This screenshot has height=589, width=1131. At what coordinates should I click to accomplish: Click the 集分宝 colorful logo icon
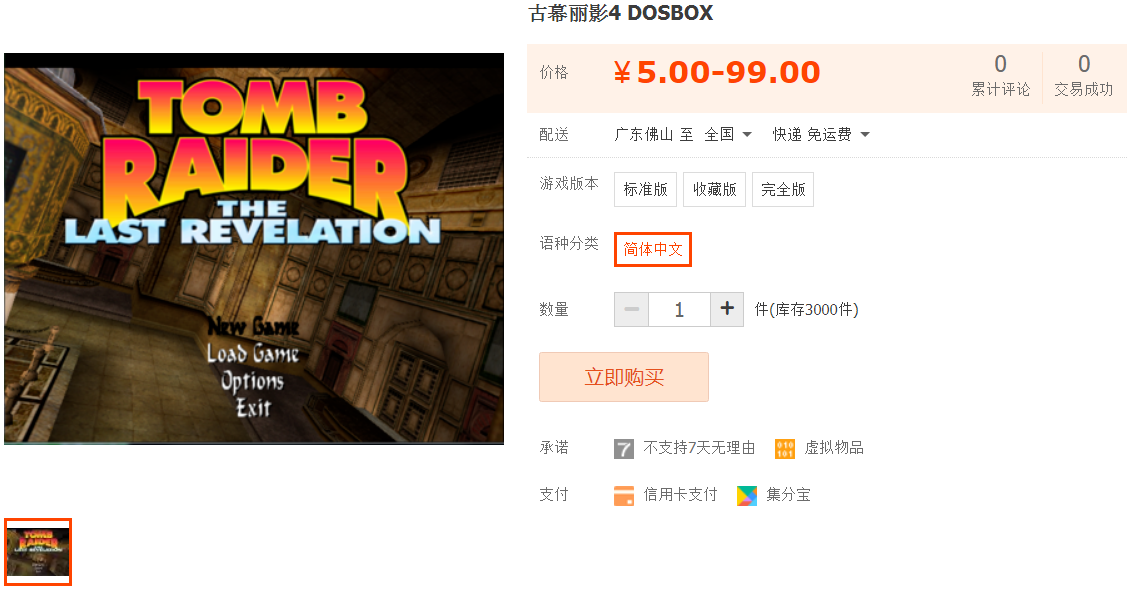pyautogui.click(x=747, y=495)
